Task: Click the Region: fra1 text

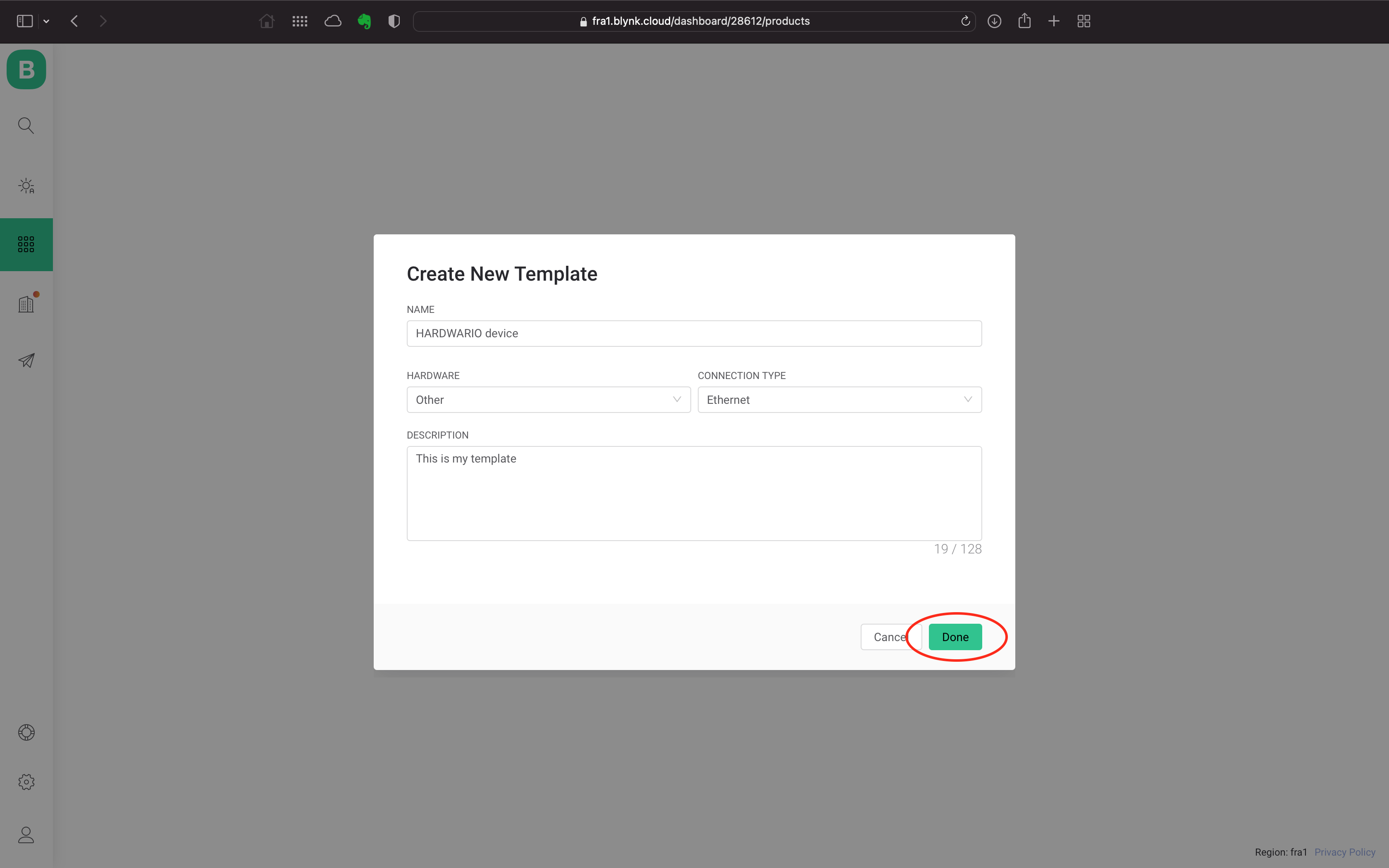Action: click(x=1281, y=852)
